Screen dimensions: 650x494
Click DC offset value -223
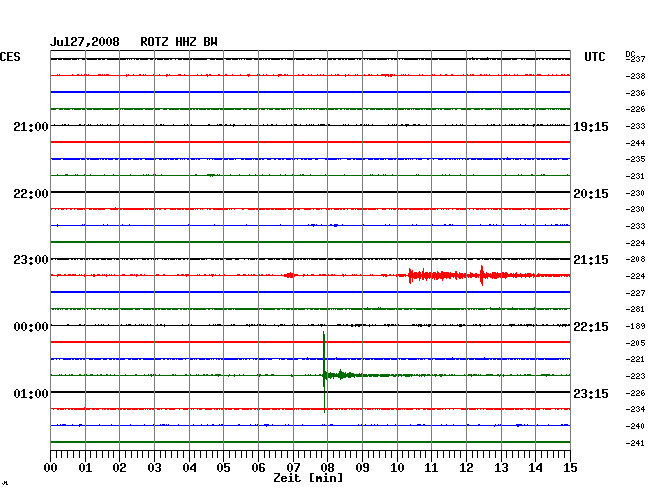pyautogui.click(x=635, y=376)
